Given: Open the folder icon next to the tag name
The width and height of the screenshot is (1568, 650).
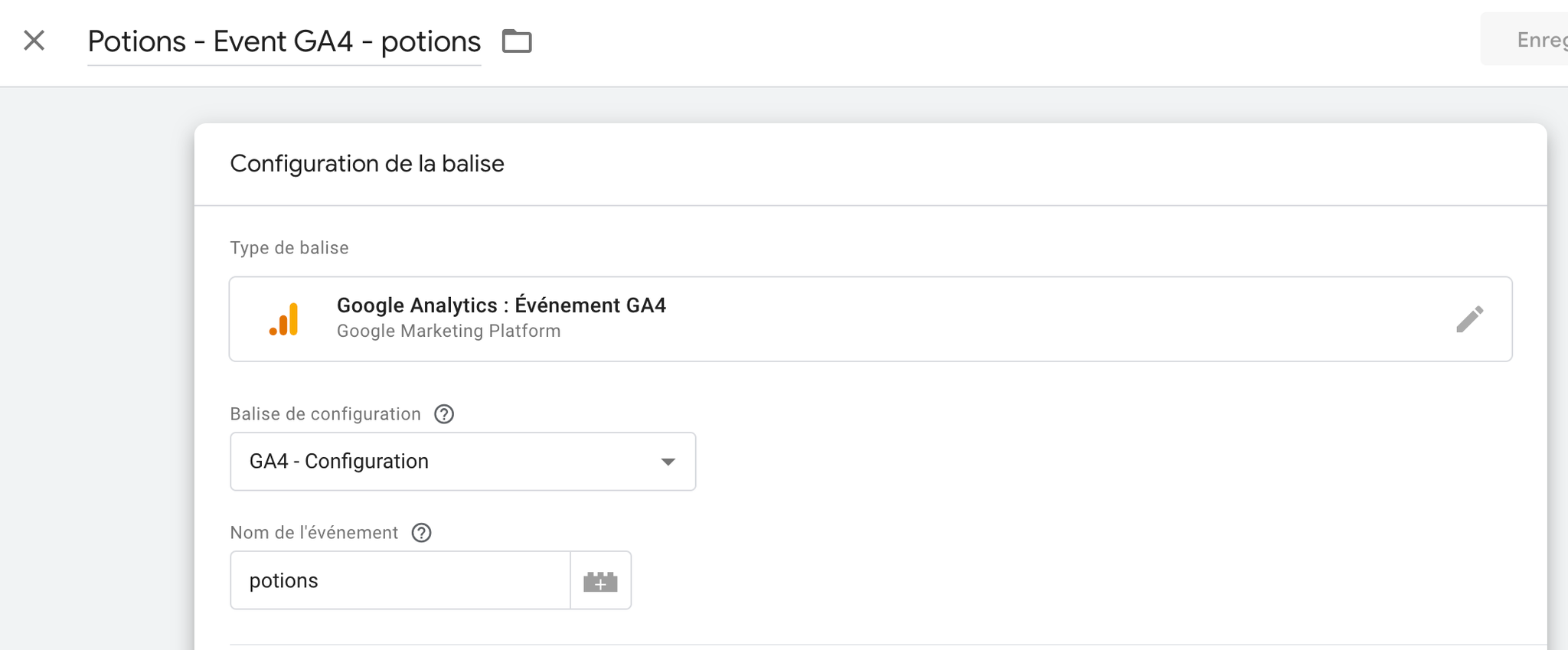Looking at the screenshot, I should [x=517, y=41].
